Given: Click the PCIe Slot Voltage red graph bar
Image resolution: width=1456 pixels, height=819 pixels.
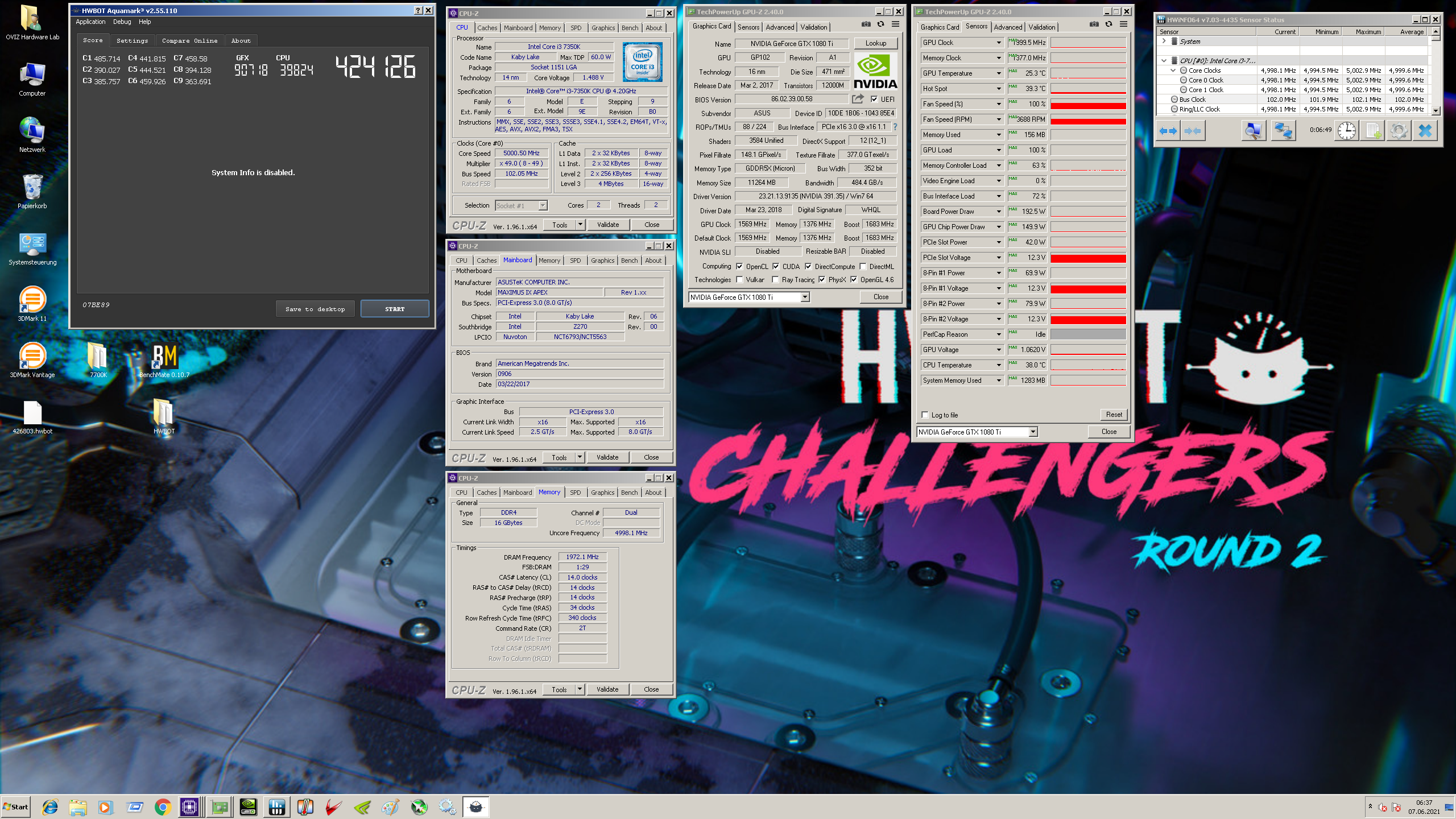Looking at the screenshot, I should [1088, 258].
